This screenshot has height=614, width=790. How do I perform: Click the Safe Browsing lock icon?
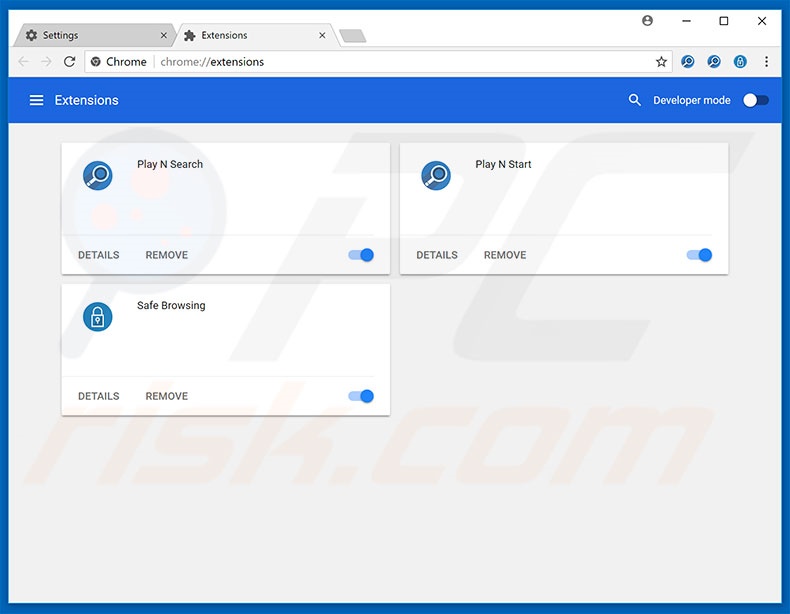(97, 317)
